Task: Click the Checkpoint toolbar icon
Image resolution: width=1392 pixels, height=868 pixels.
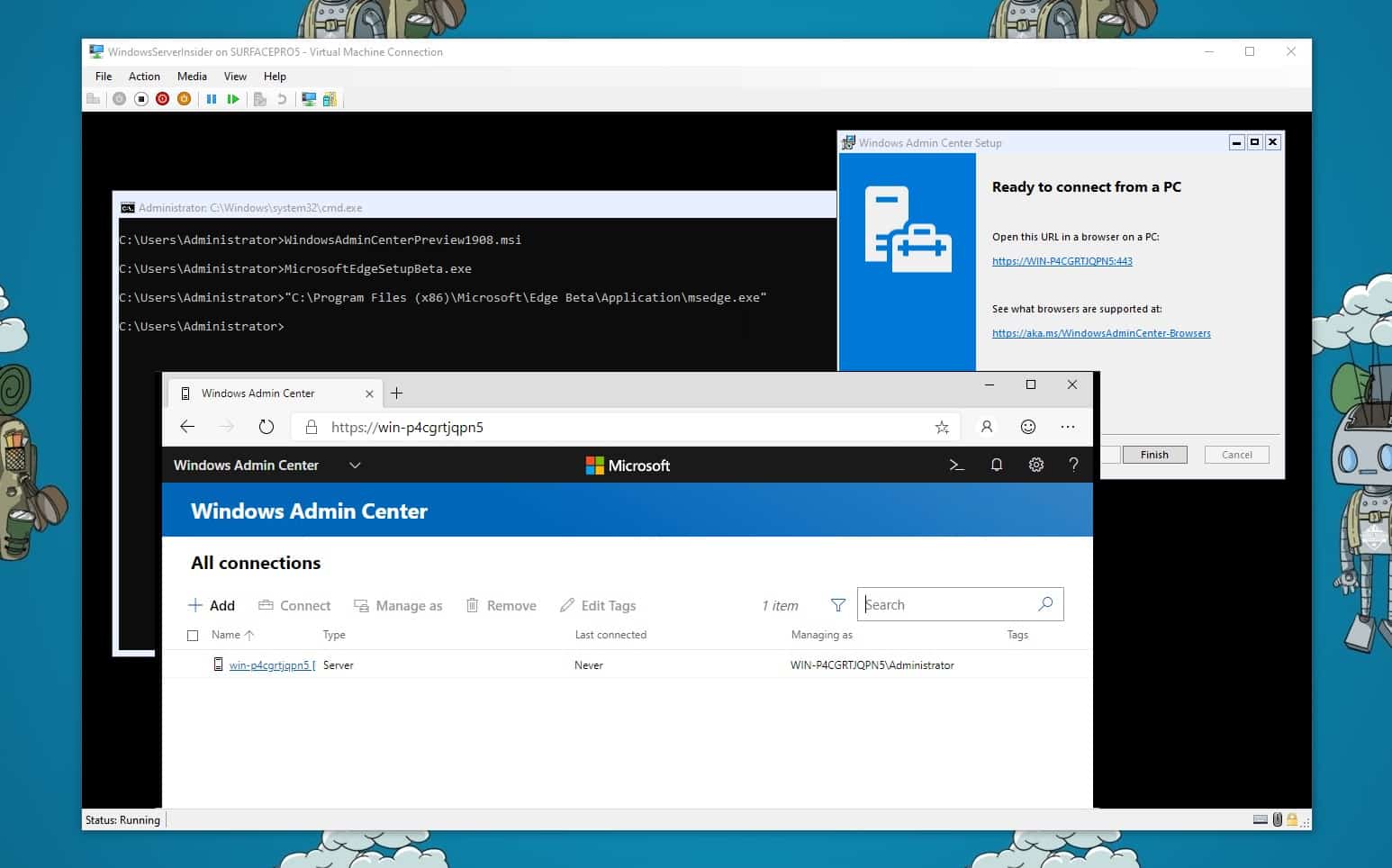Action: tap(260, 99)
